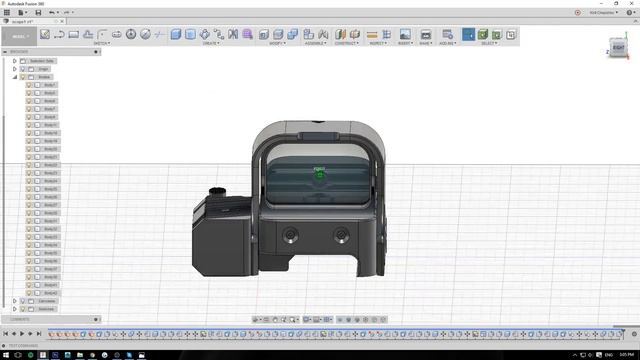Click the job status icon

578,13
